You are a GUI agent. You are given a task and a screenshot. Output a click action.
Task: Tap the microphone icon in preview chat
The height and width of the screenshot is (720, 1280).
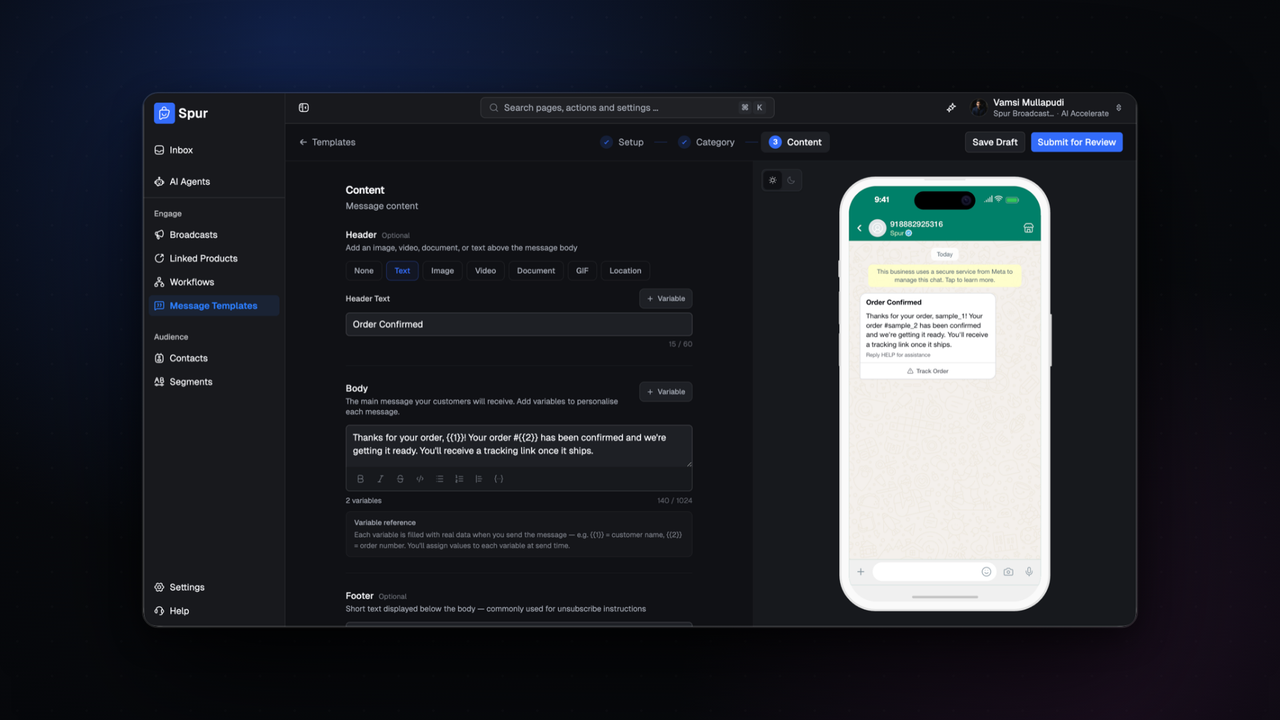point(1029,572)
